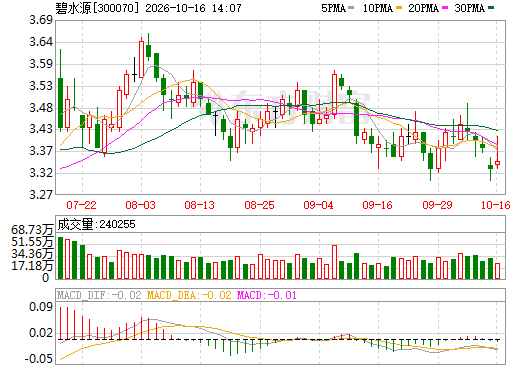Select the 10PMA legend label
520x365 pixels.
[378, 8]
